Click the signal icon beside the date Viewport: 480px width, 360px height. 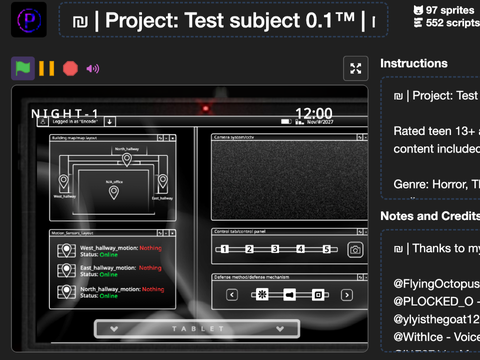(299, 122)
